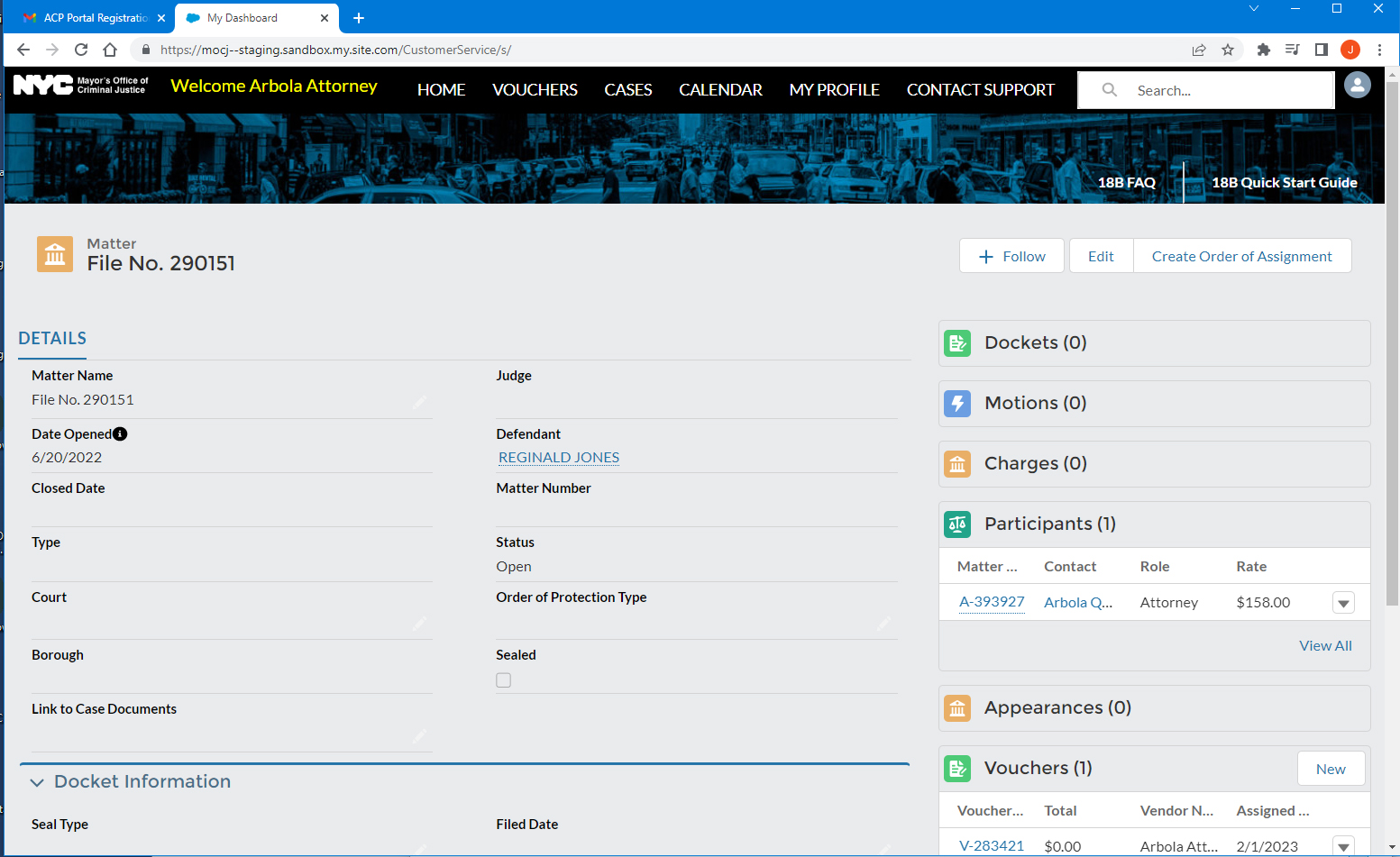Screen dimensions: 1400x857
Task: Bookmark page with the star icon
Action: point(1228,50)
